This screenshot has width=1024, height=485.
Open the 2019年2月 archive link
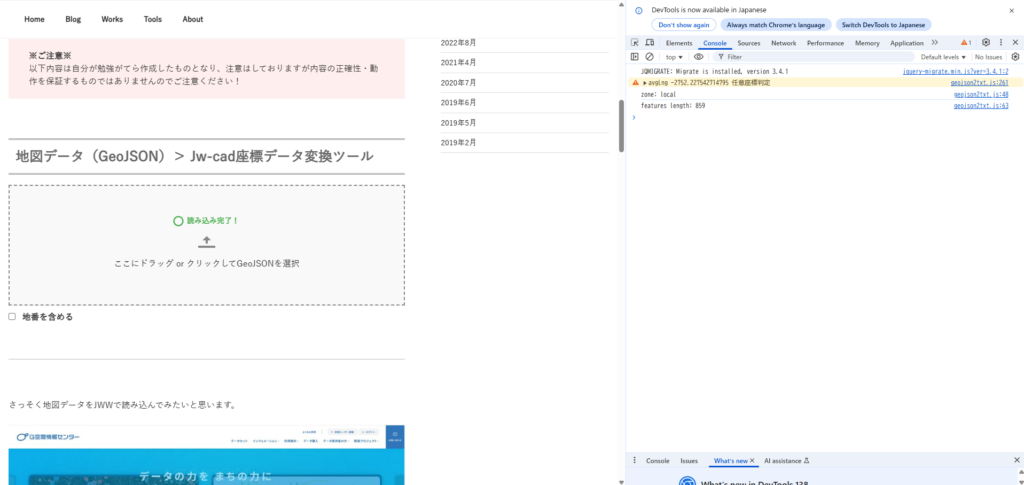click(x=458, y=142)
